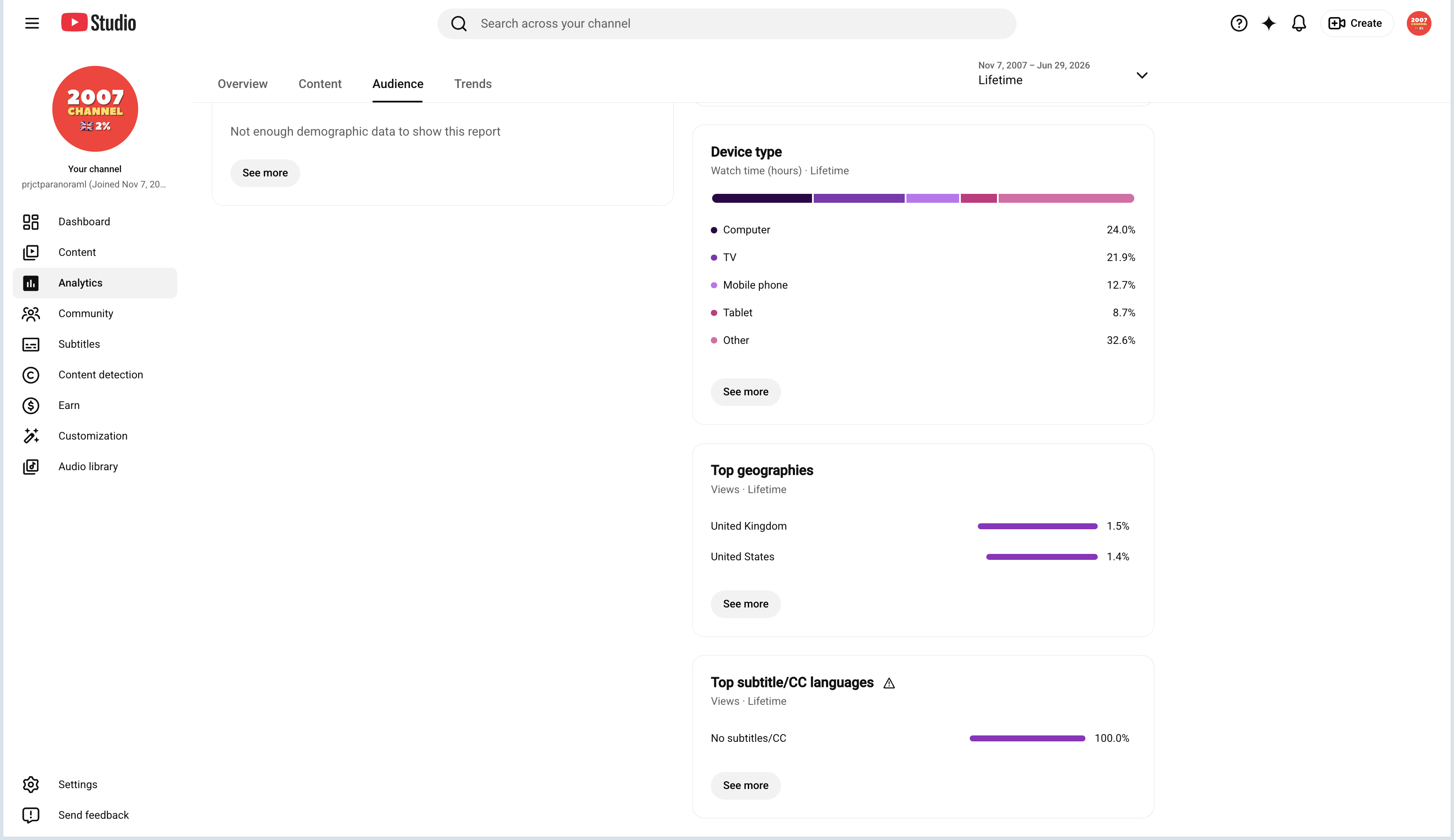Switch to the Trends tab
Viewport: 1454px width, 840px height.
tap(473, 84)
